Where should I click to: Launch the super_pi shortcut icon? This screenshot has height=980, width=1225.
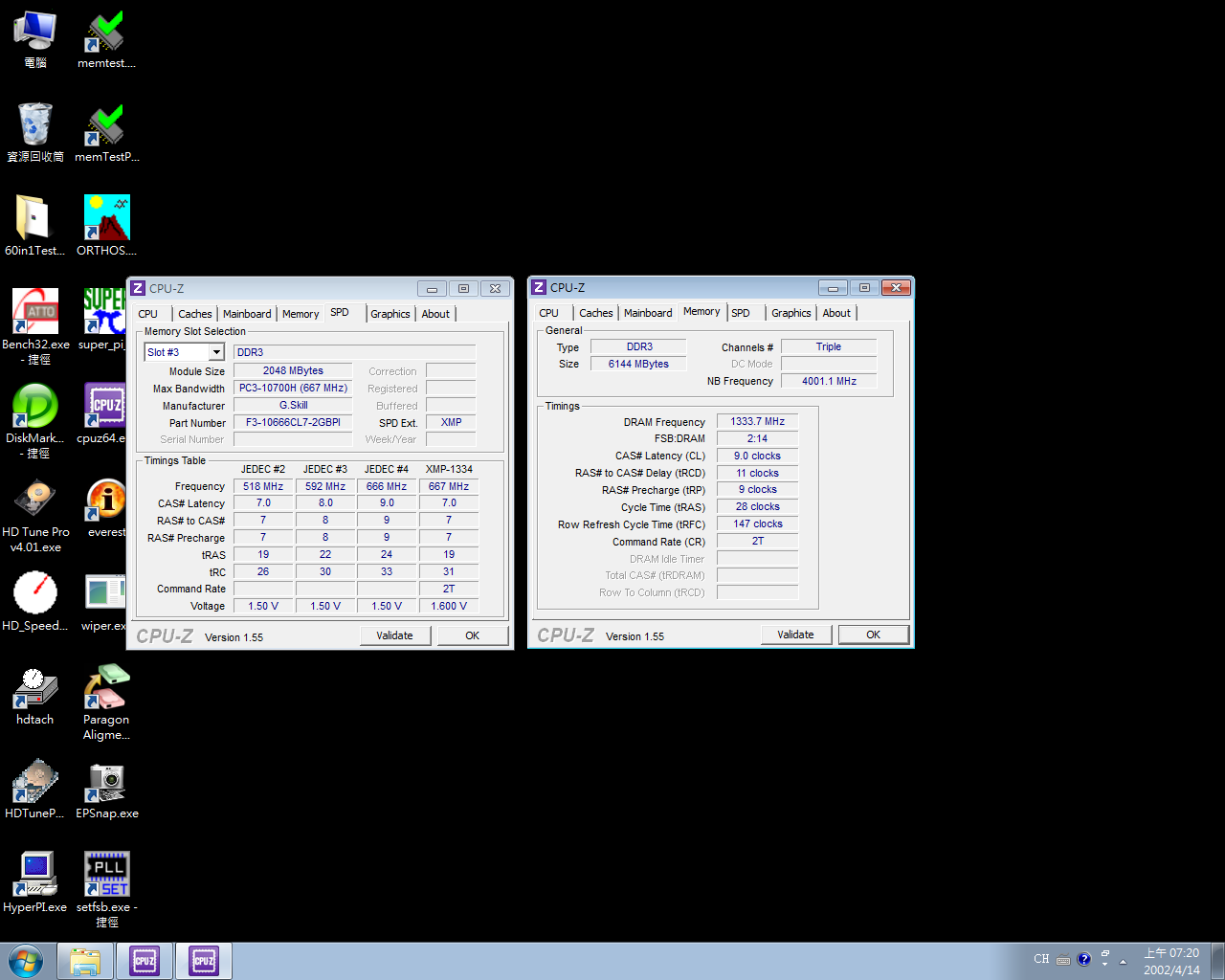pos(103,320)
